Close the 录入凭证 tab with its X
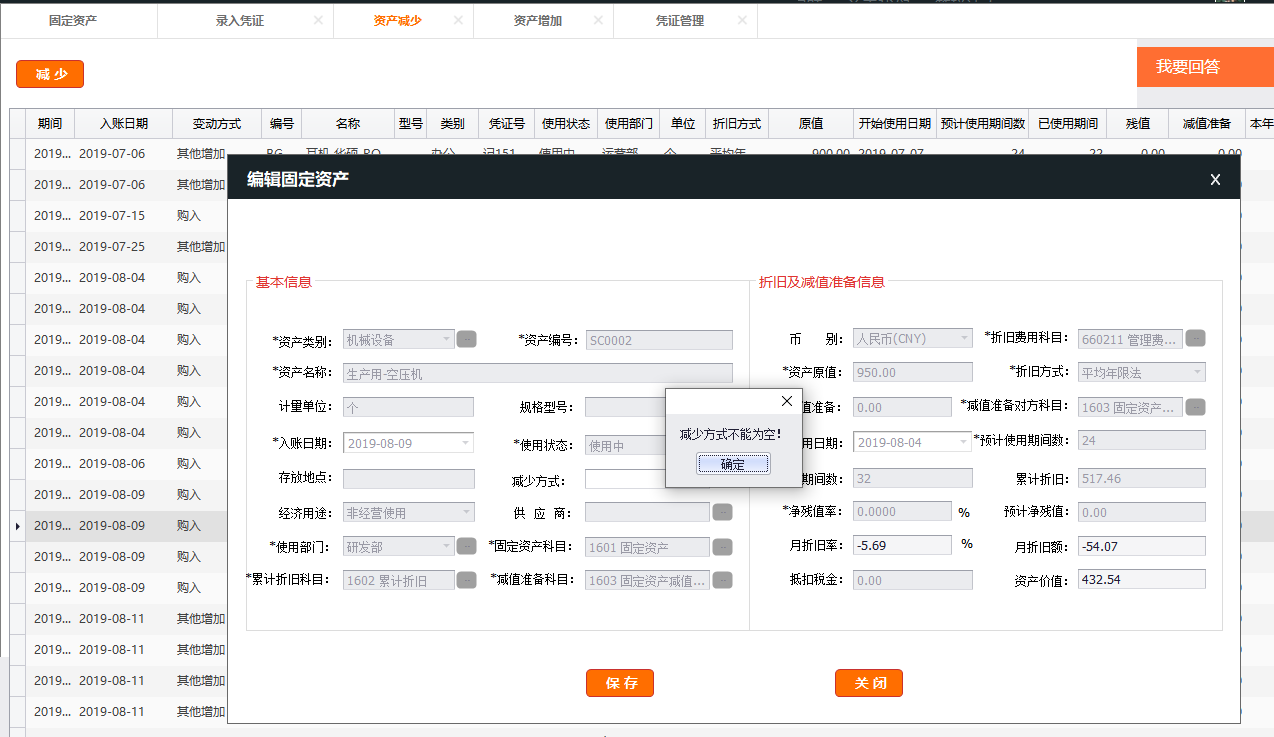The height and width of the screenshot is (737, 1274). point(318,20)
